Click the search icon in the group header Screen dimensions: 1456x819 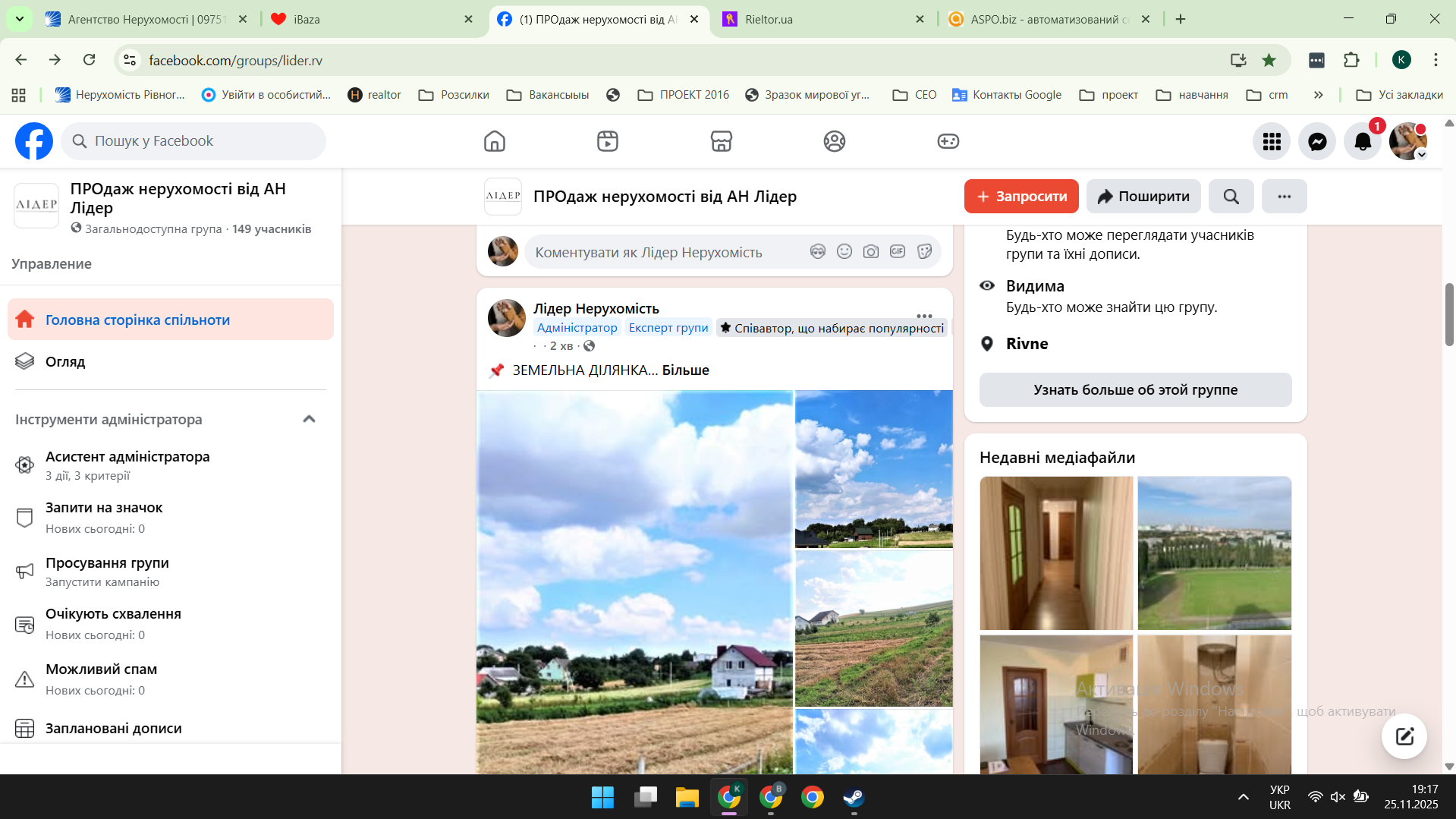tap(1231, 197)
